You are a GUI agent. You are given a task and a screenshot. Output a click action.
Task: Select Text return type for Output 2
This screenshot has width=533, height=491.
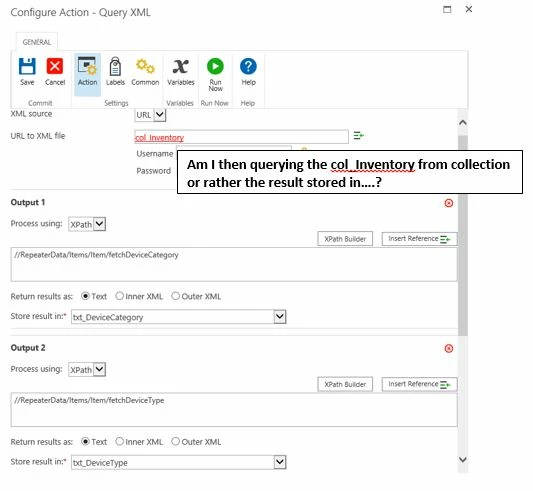[x=85, y=442]
